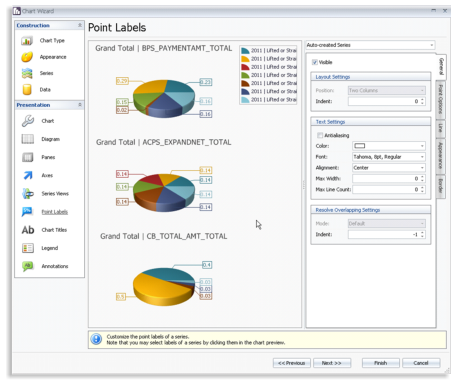Viewport: 455px width, 385px height.
Task: Enable the Antialiasing checkbox
Action: click(x=320, y=135)
